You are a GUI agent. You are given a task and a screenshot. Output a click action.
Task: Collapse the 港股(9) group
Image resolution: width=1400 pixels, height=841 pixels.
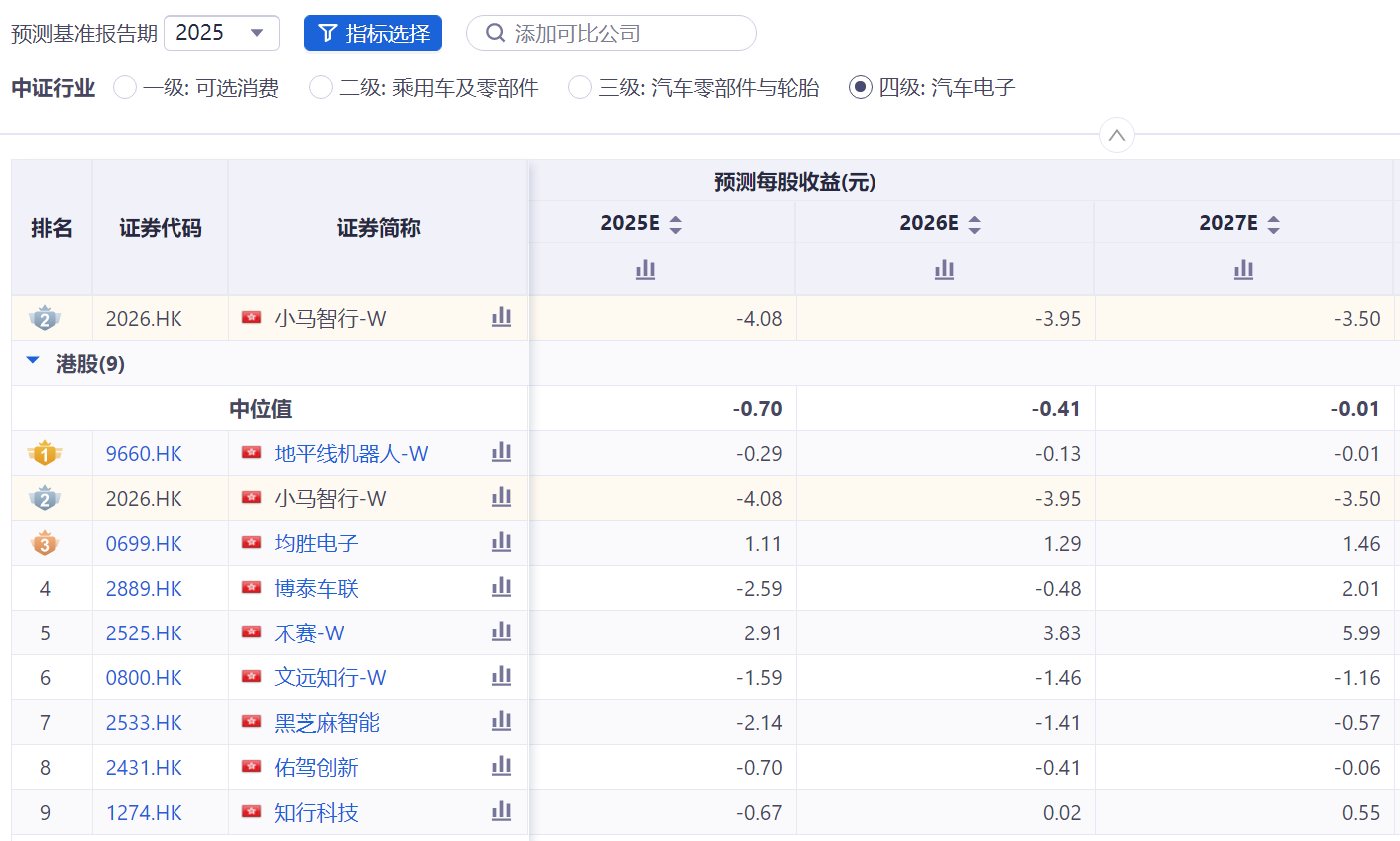[x=33, y=362]
